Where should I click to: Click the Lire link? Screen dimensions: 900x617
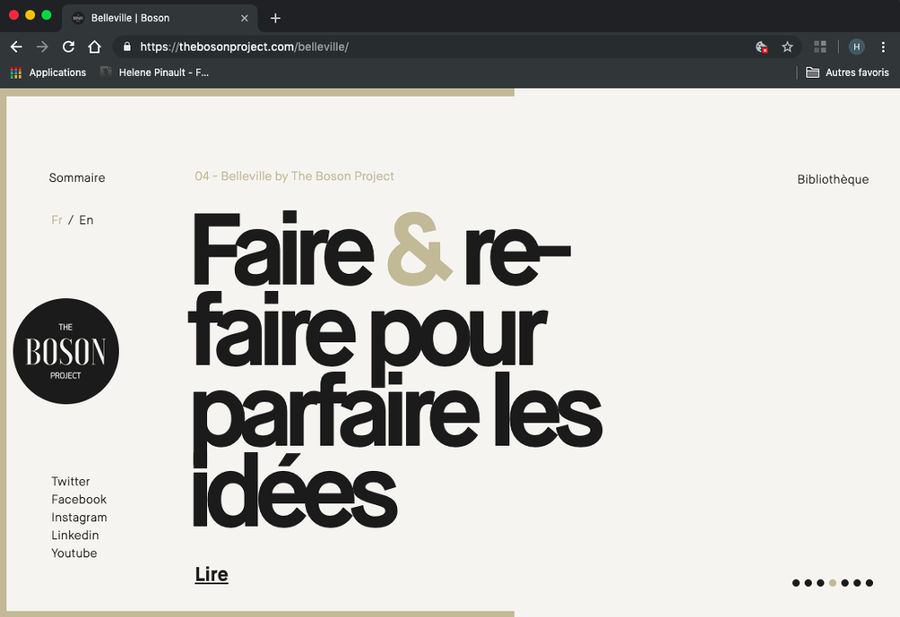pos(211,575)
